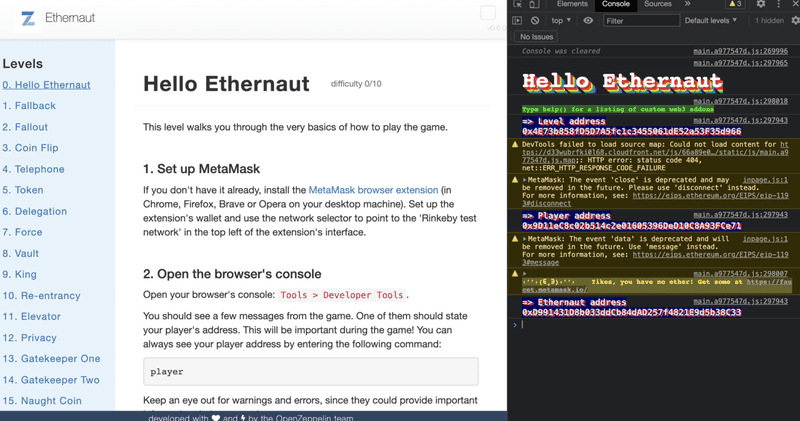Open the DevTools three-dot menu
This screenshot has height=421, width=800.
[x=779, y=4]
